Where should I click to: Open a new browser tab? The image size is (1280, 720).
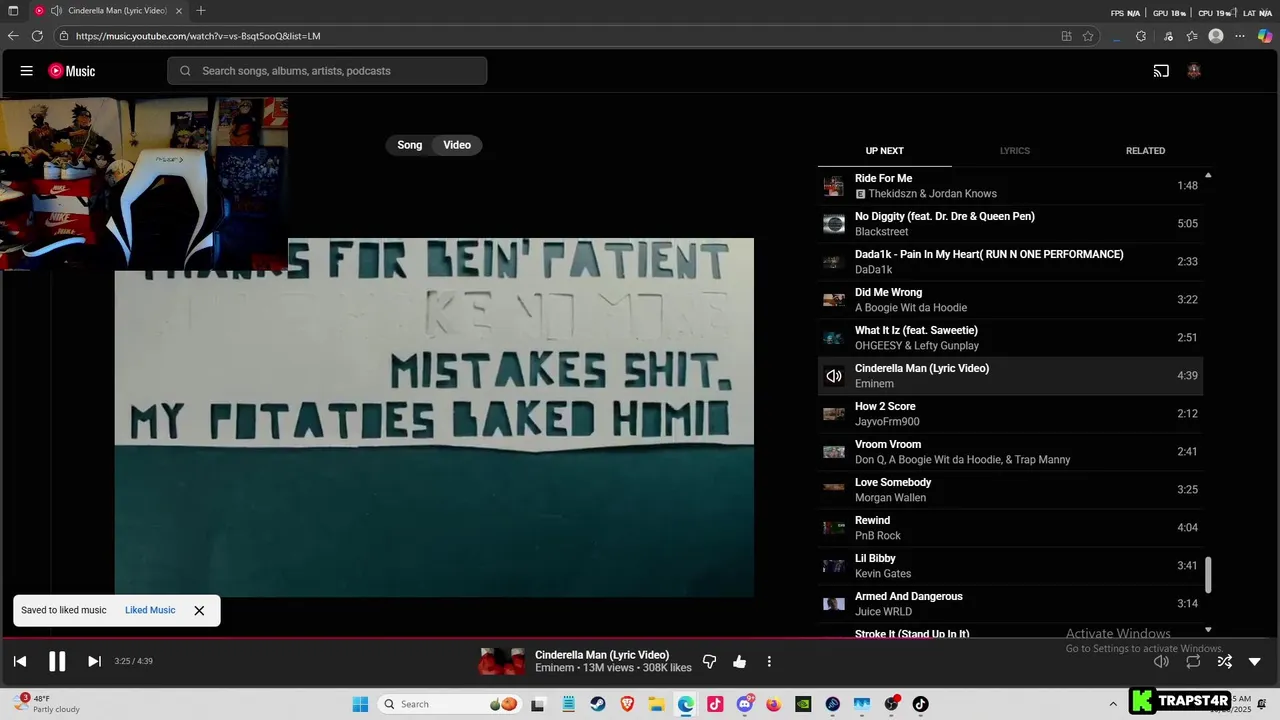[x=201, y=11]
